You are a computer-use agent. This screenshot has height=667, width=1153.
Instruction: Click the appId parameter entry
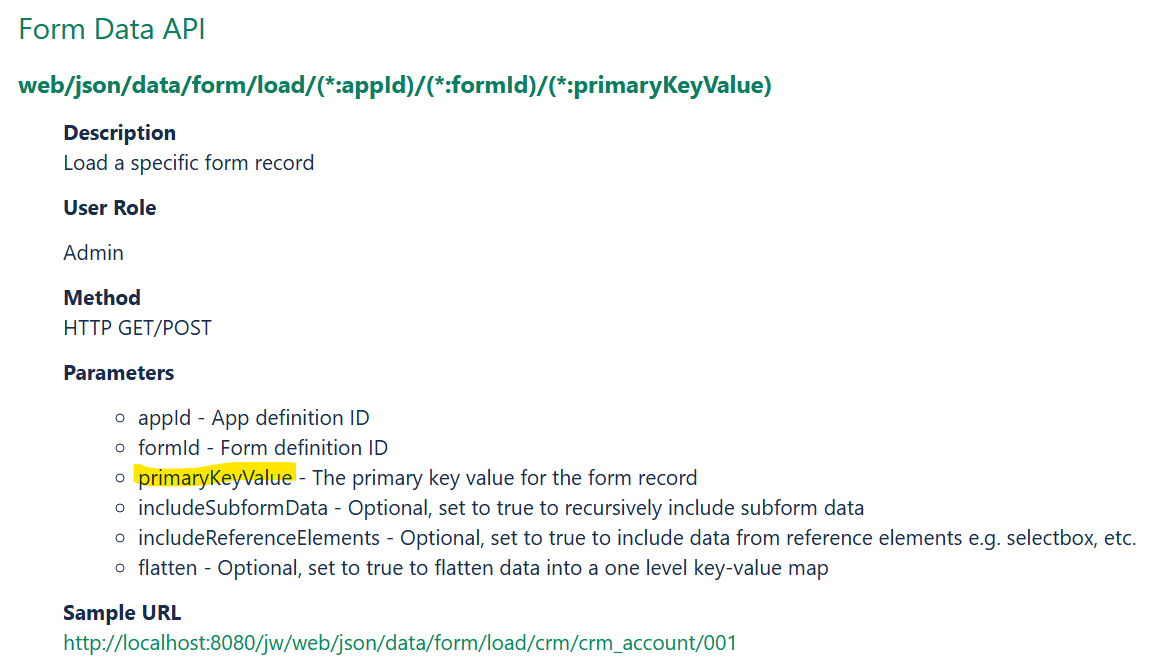[x=254, y=418]
